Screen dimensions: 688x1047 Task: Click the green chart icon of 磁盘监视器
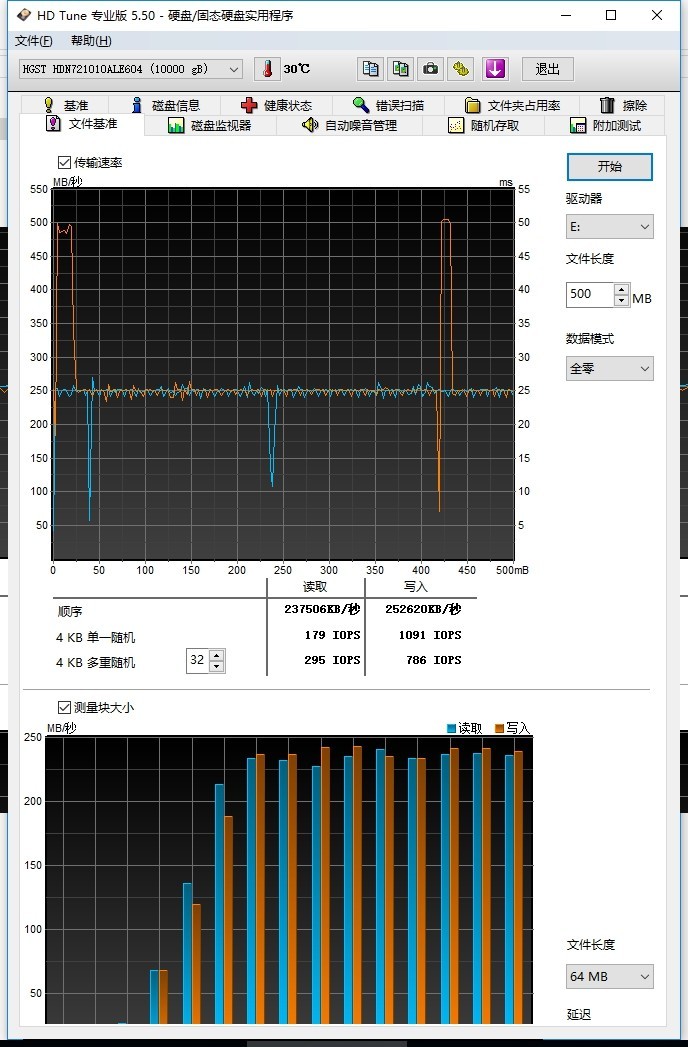tap(176, 125)
